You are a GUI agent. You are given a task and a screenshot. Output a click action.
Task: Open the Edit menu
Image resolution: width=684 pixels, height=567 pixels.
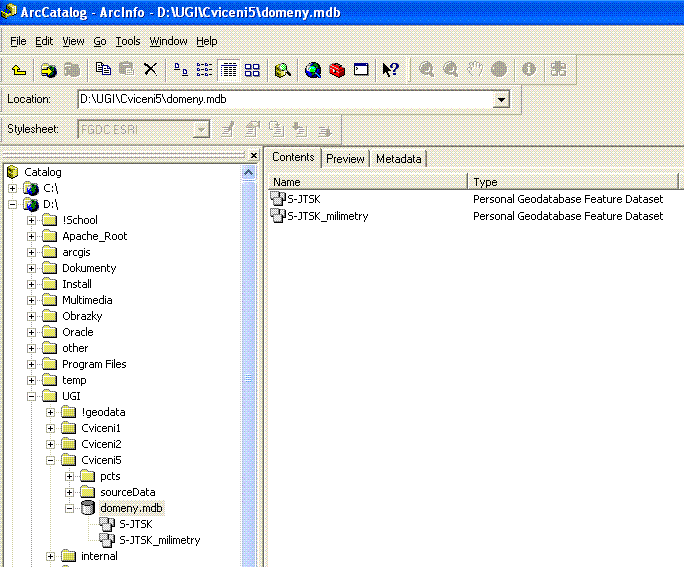coord(44,41)
